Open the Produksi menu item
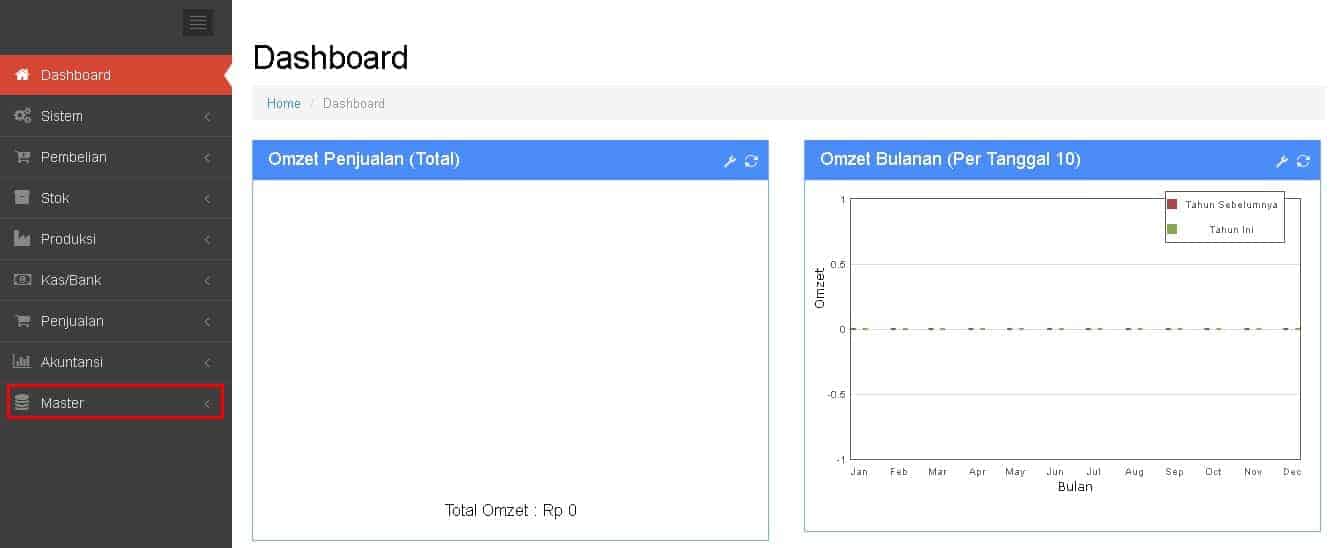 [x=116, y=239]
